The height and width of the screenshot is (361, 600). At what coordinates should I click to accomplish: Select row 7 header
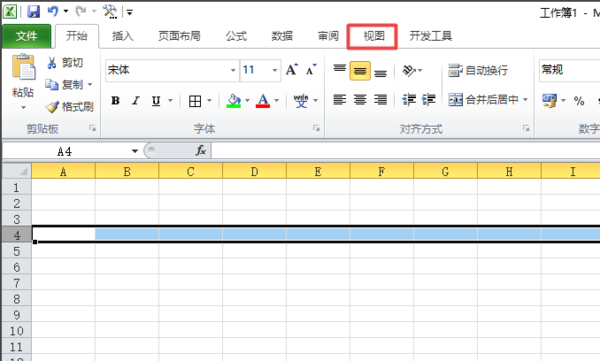(16, 283)
